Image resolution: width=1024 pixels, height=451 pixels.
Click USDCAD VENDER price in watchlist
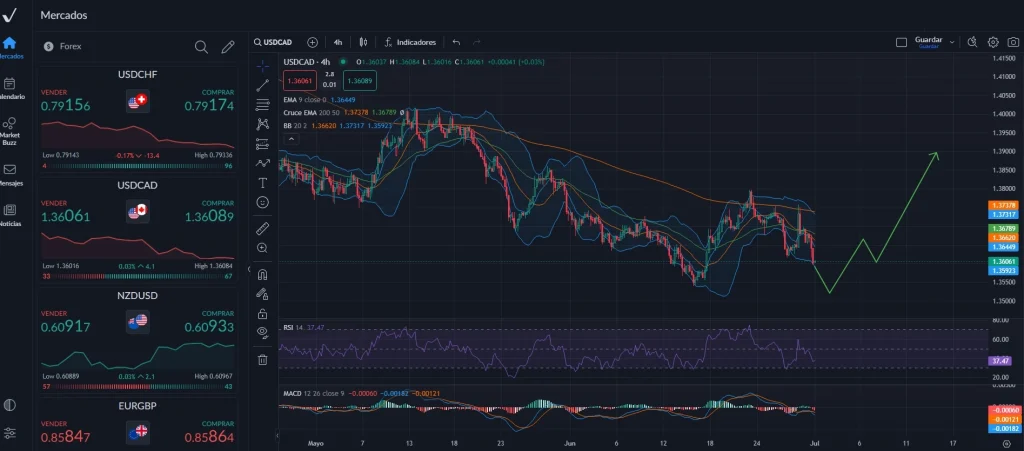tap(65, 216)
